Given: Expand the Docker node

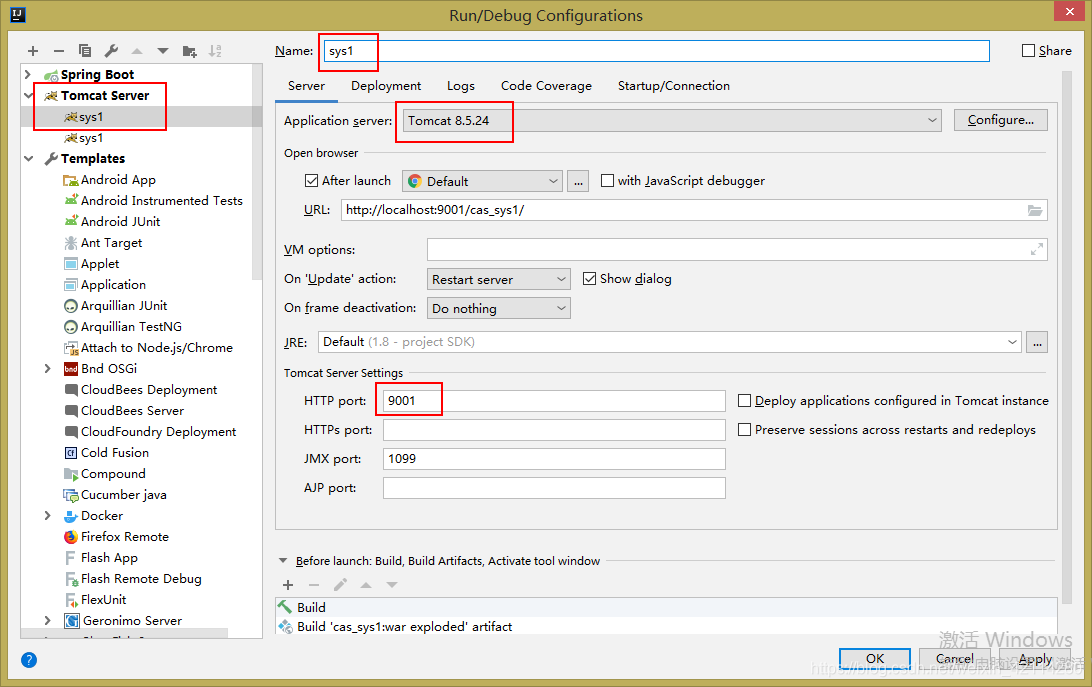Looking at the screenshot, I should click(47, 516).
